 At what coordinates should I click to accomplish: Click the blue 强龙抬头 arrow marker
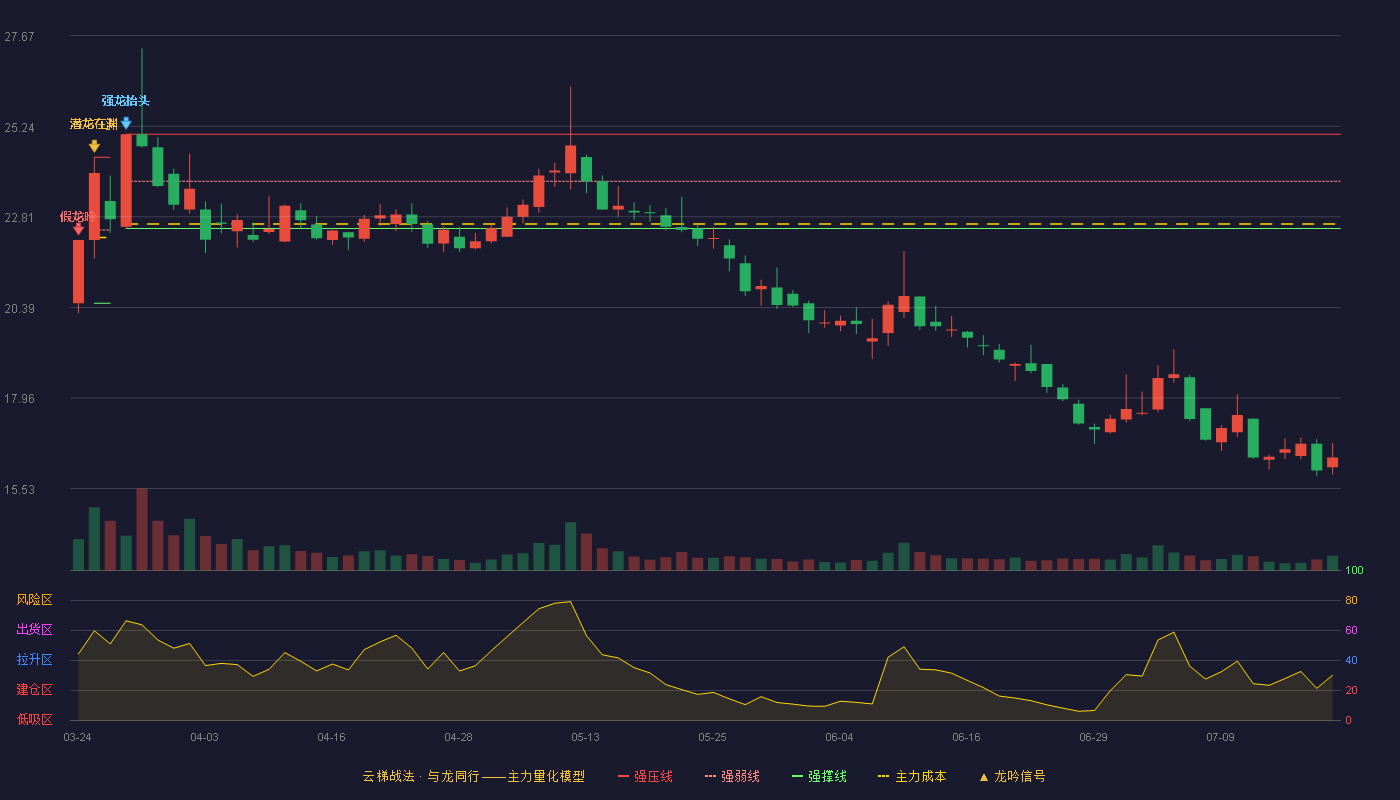(126, 123)
